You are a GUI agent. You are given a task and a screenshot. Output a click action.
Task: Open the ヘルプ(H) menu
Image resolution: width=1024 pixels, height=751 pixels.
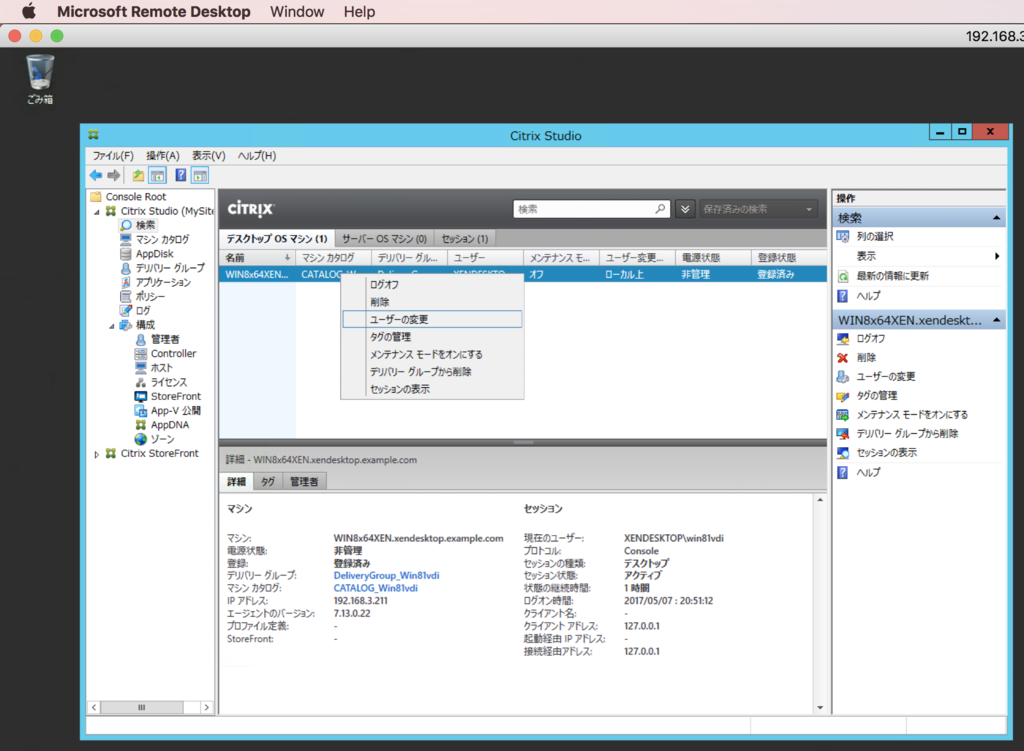click(x=256, y=155)
